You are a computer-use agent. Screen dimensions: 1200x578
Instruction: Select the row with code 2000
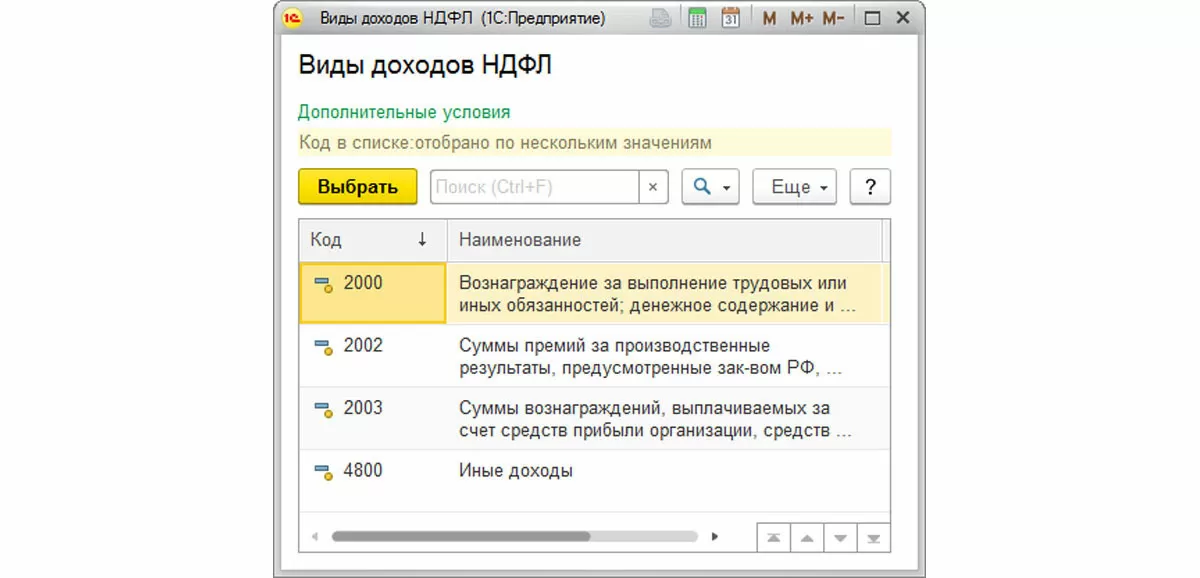[x=594, y=294]
